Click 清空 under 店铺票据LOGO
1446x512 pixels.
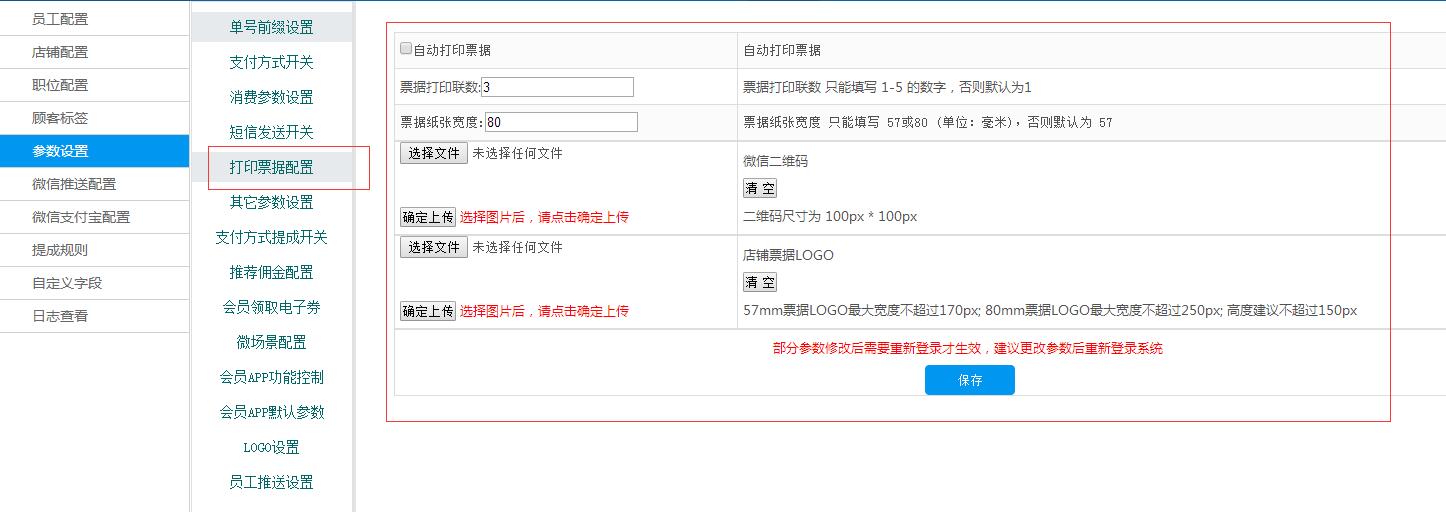[x=760, y=282]
